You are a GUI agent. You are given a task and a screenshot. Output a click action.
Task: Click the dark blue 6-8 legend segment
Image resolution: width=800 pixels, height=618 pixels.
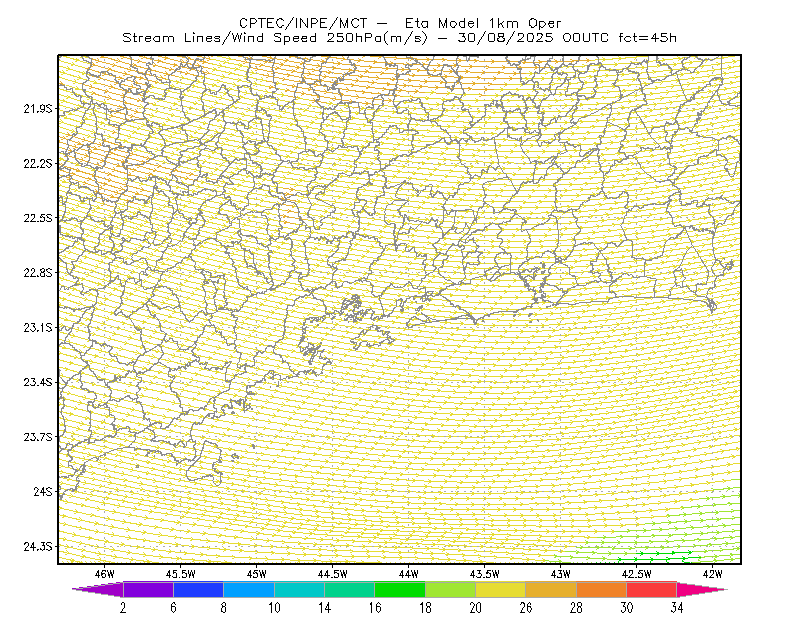[x=198, y=589]
